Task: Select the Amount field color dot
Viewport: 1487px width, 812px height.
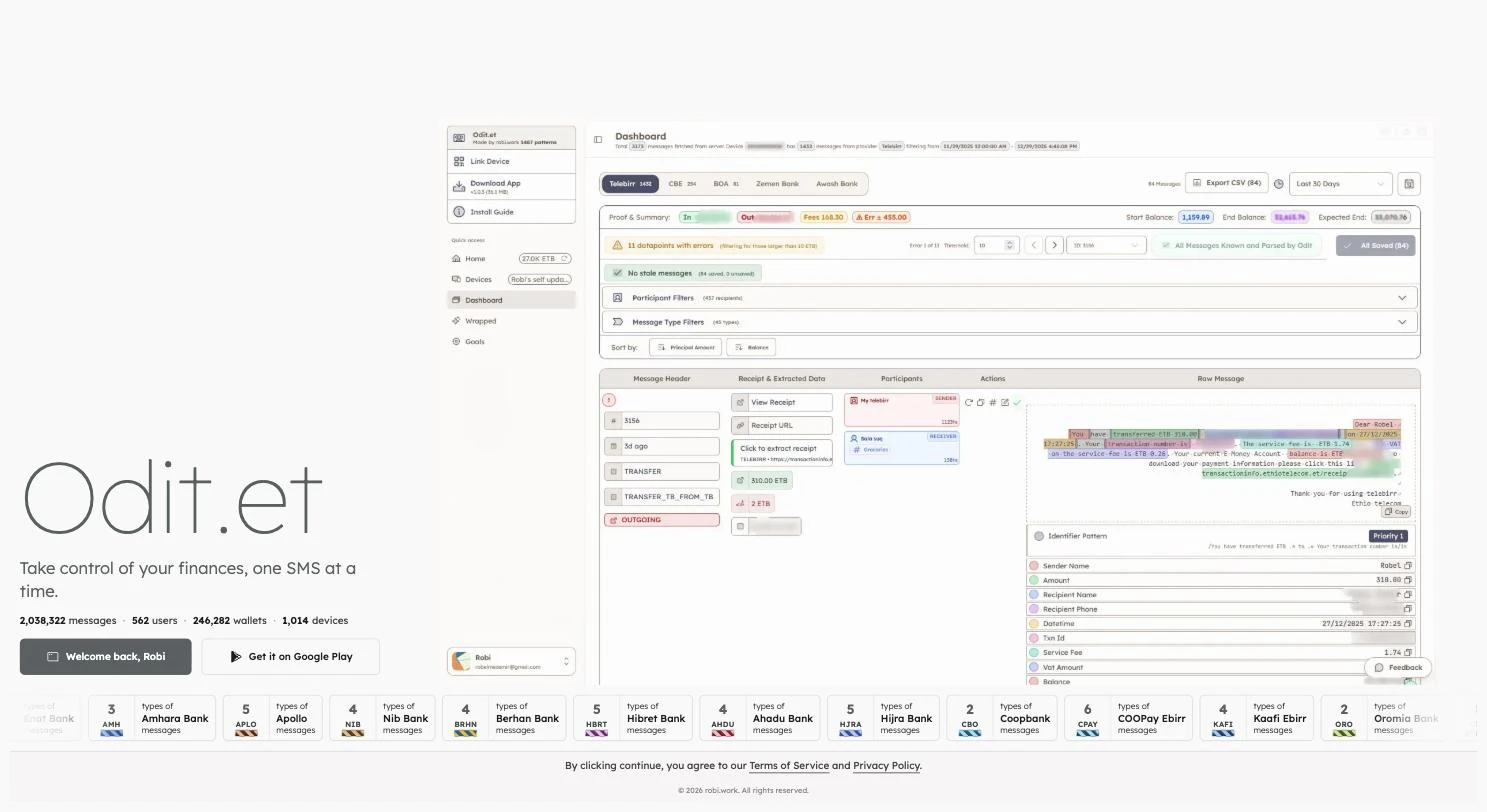Action: [x=1034, y=580]
